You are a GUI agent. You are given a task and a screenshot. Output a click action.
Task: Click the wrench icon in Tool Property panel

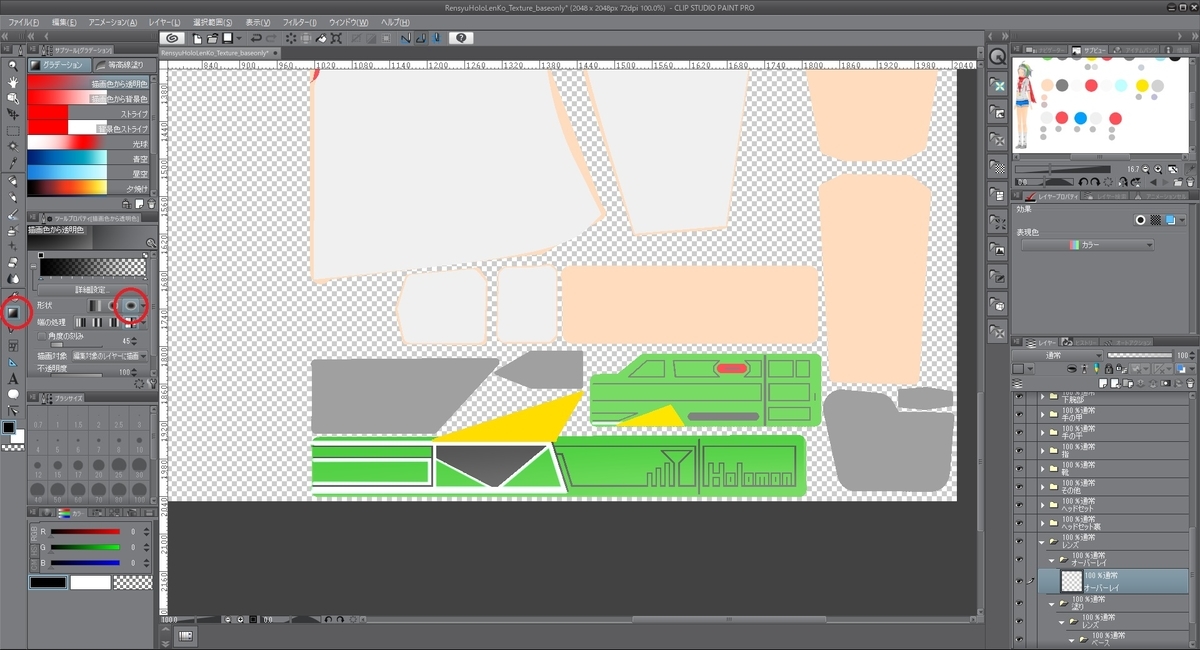pyautogui.click(x=150, y=383)
